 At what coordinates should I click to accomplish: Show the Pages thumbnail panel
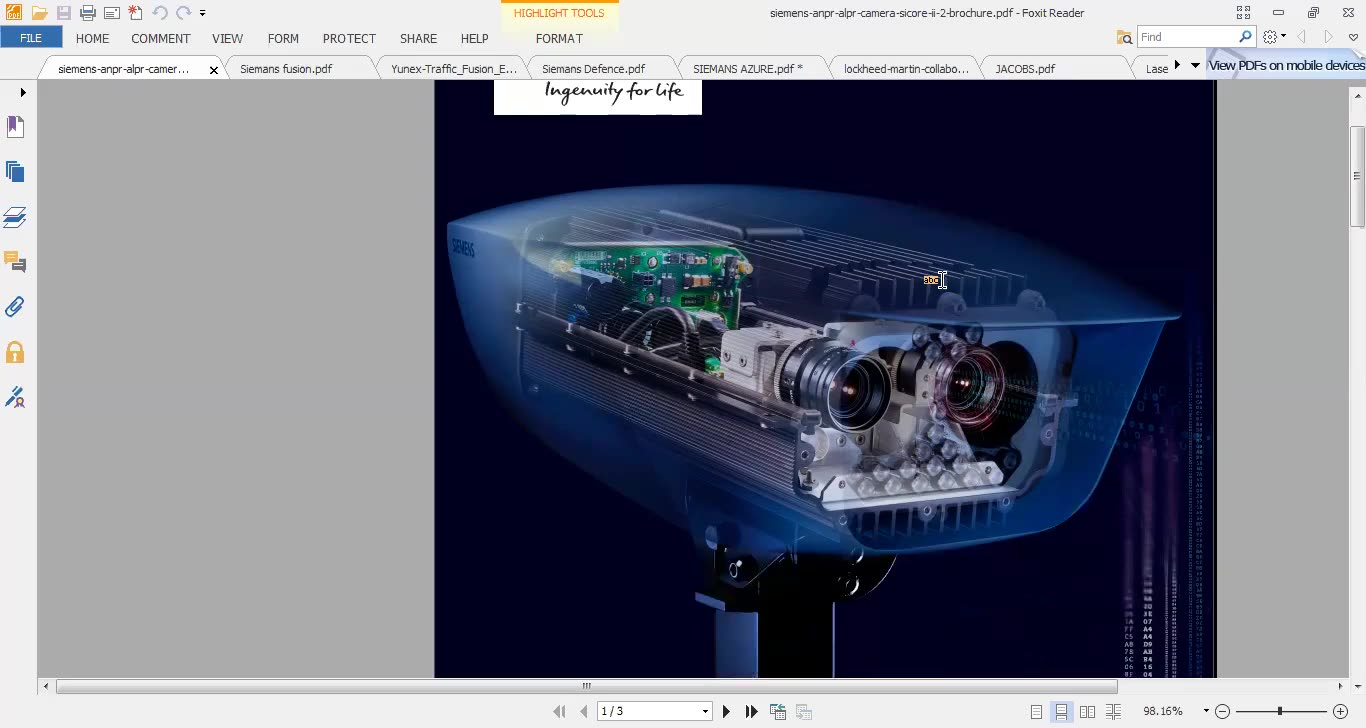click(x=15, y=172)
